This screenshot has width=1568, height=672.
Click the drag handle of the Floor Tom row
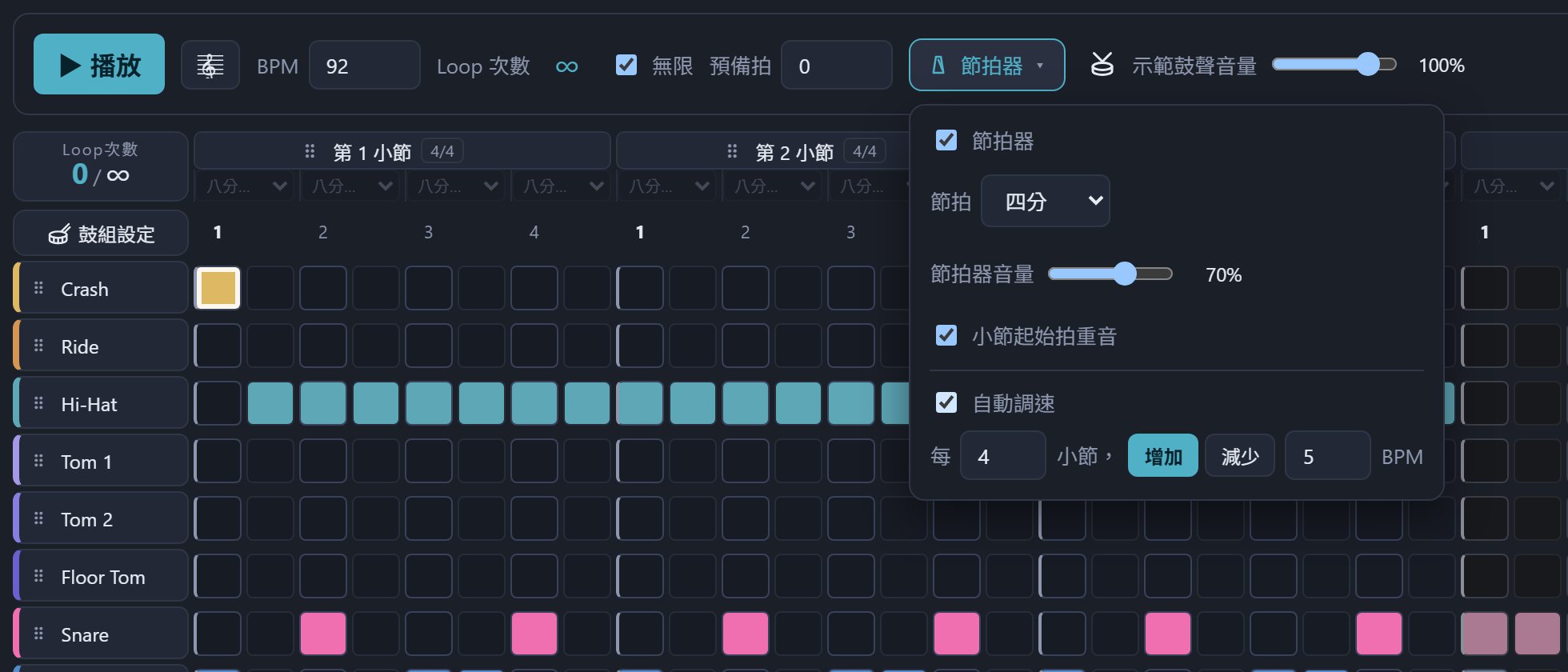(x=38, y=576)
